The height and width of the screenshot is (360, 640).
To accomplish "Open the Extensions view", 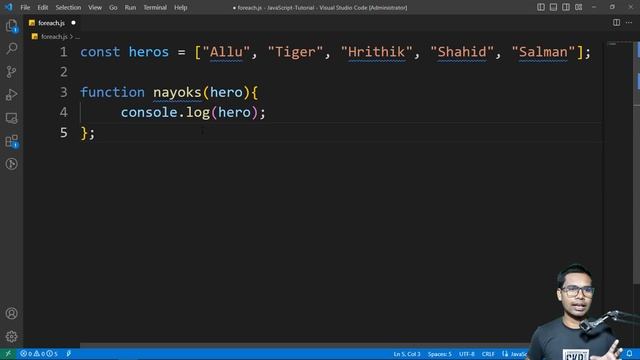I will click(x=11, y=141).
